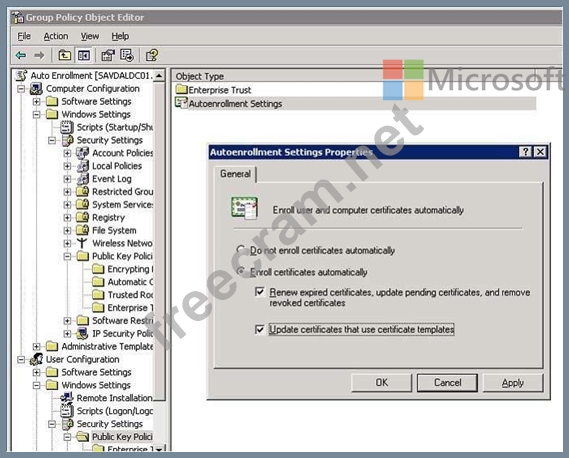Collapse the Computer Configuration tree node

21,89
